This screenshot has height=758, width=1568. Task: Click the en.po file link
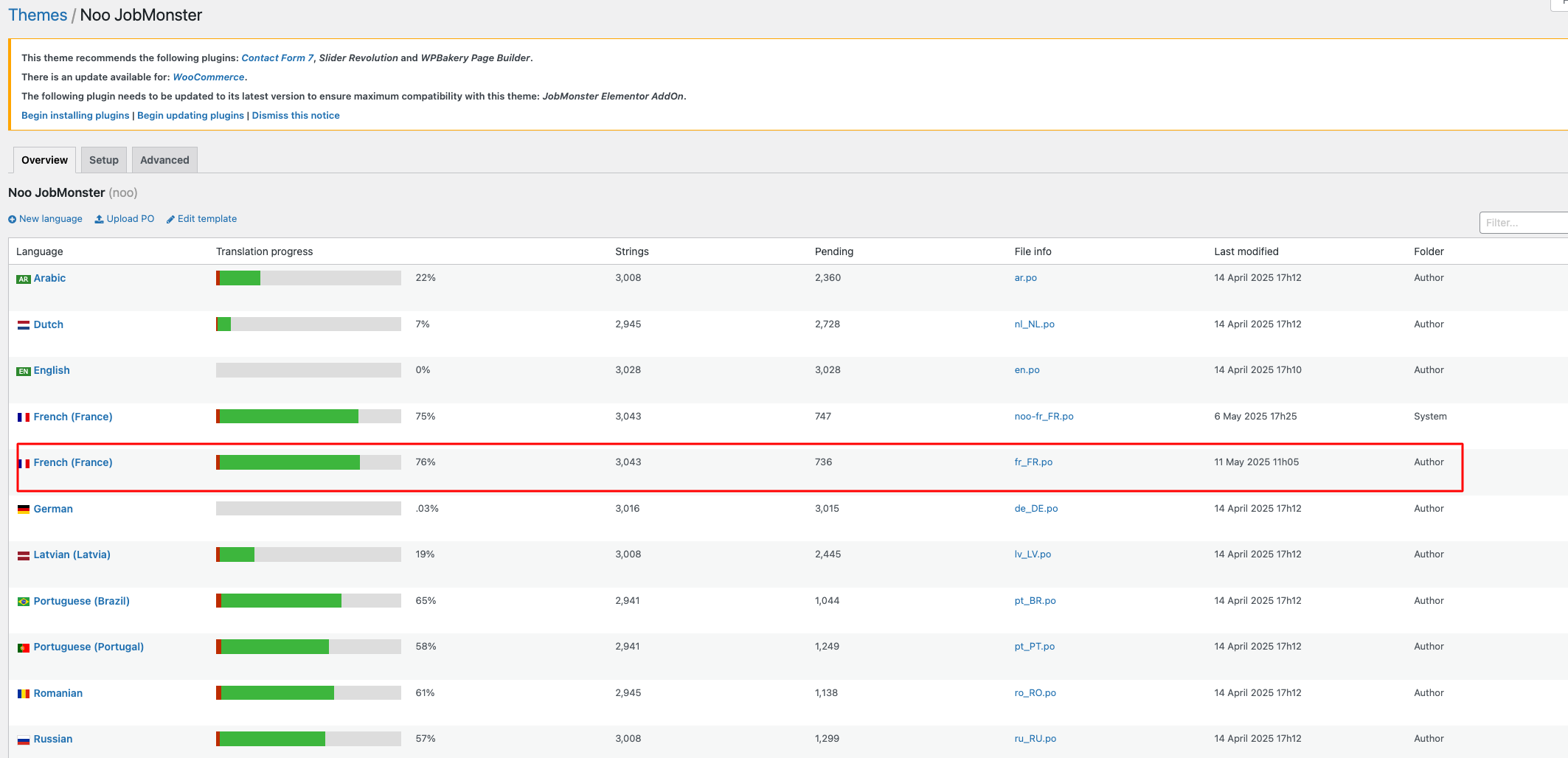1027,370
